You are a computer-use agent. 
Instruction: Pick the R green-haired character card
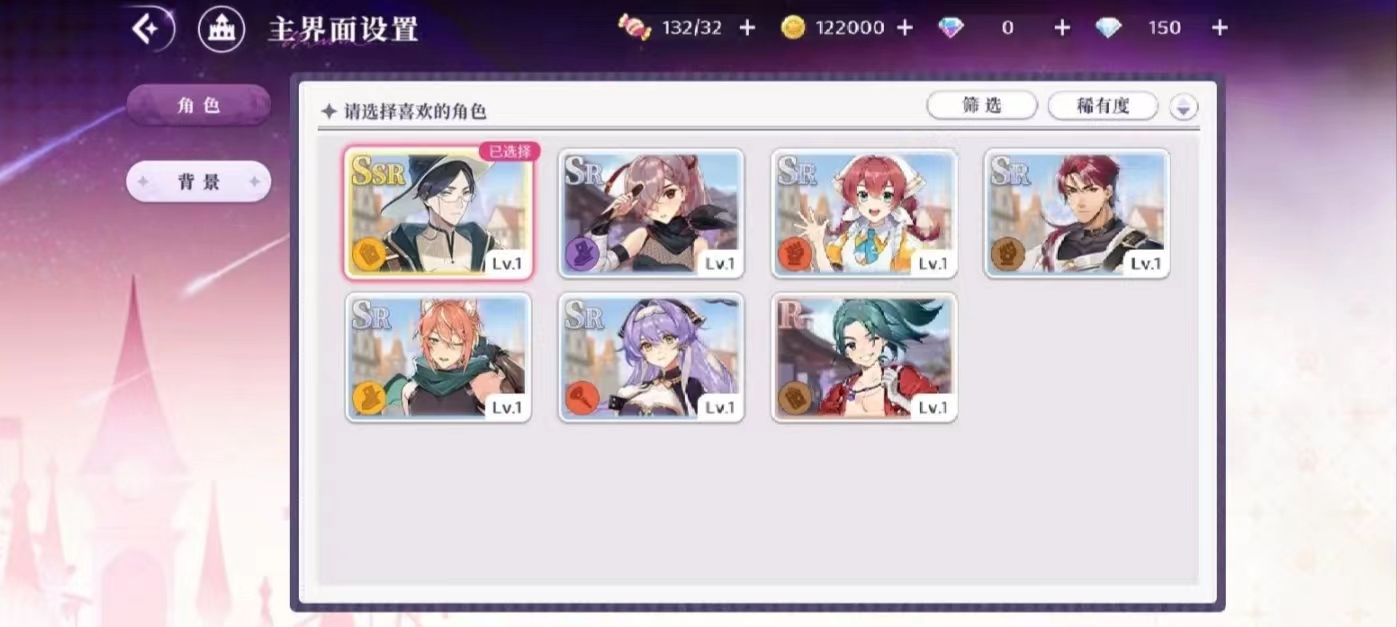864,357
